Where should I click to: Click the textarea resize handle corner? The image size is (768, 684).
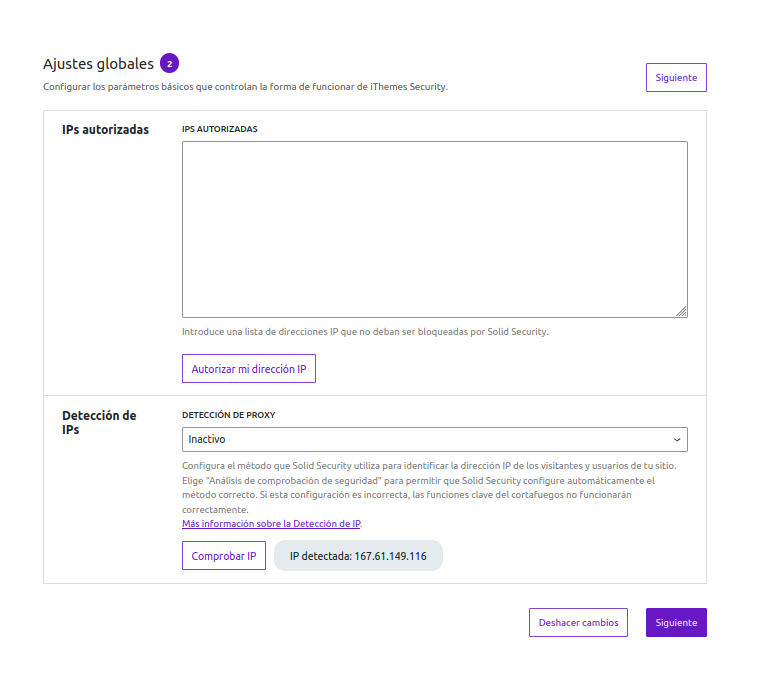pos(681,311)
